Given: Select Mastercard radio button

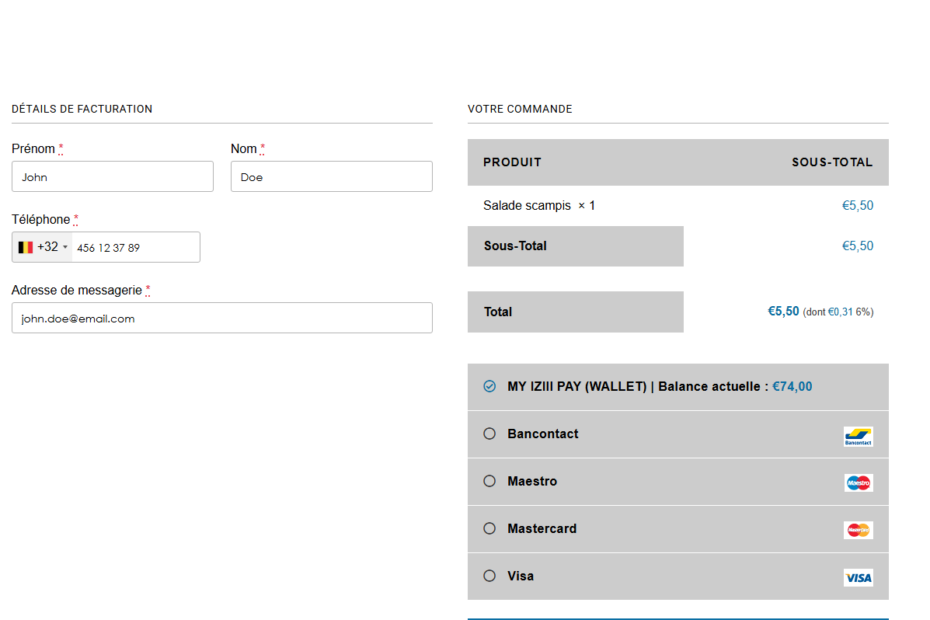Looking at the screenshot, I should pyautogui.click(x=489, y=529).
